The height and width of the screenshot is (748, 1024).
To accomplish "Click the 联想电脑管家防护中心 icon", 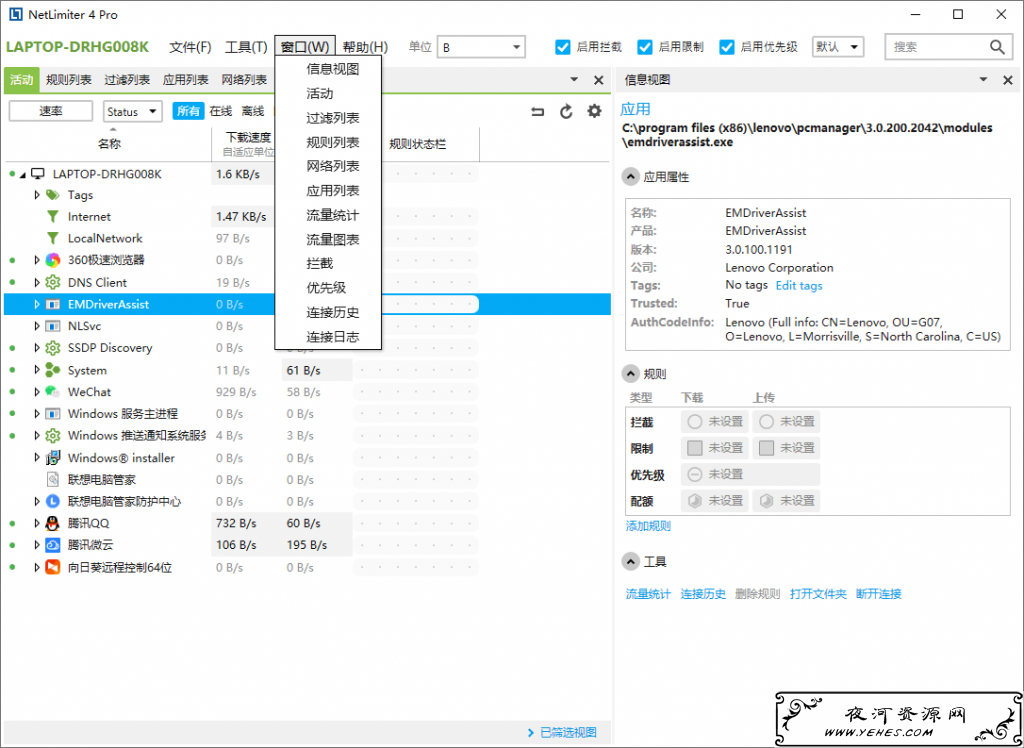I will [53, 502].
